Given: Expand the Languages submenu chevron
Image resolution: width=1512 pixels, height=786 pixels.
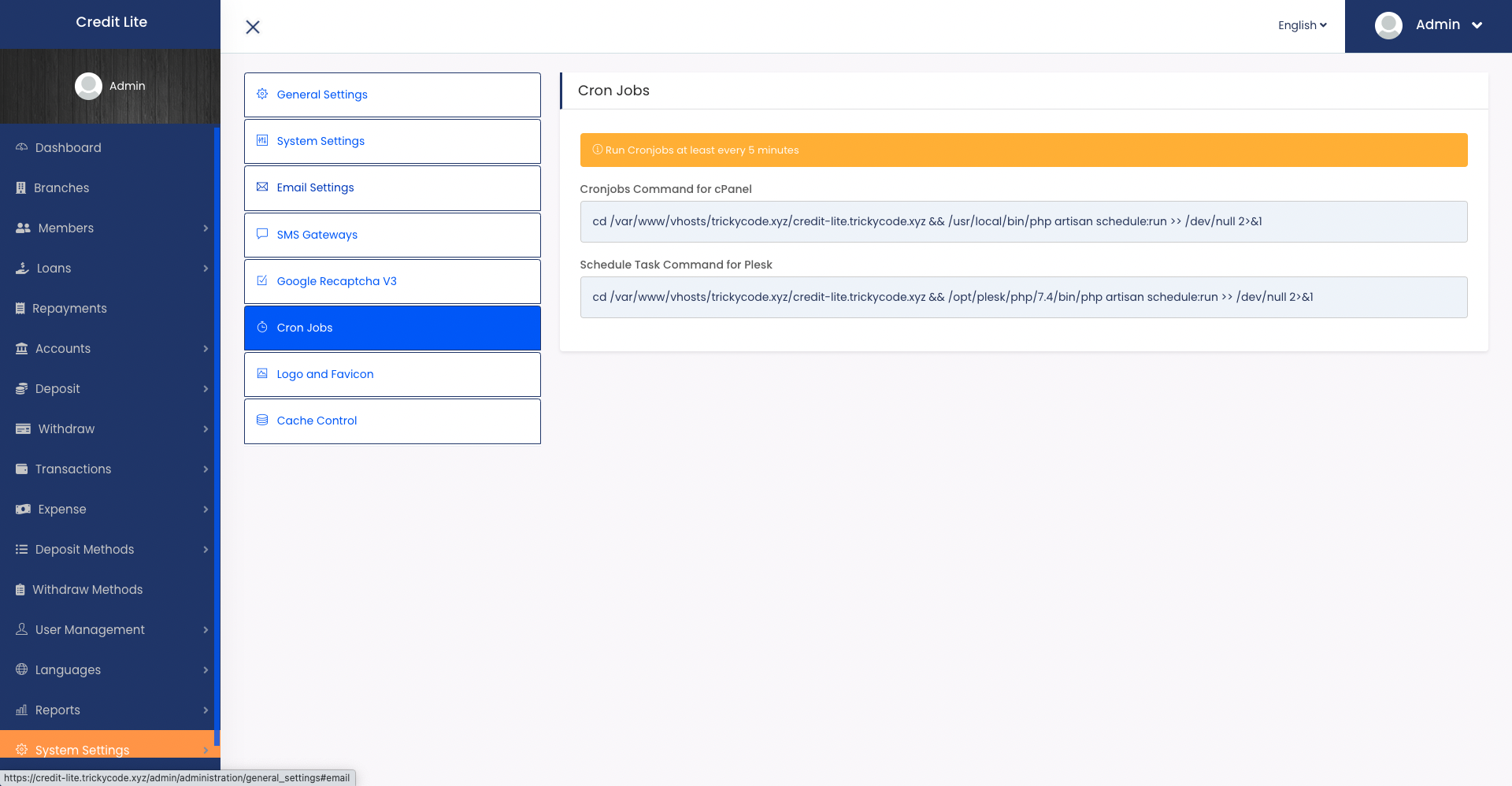Looking at the screenshot, I should pos(206,669).
